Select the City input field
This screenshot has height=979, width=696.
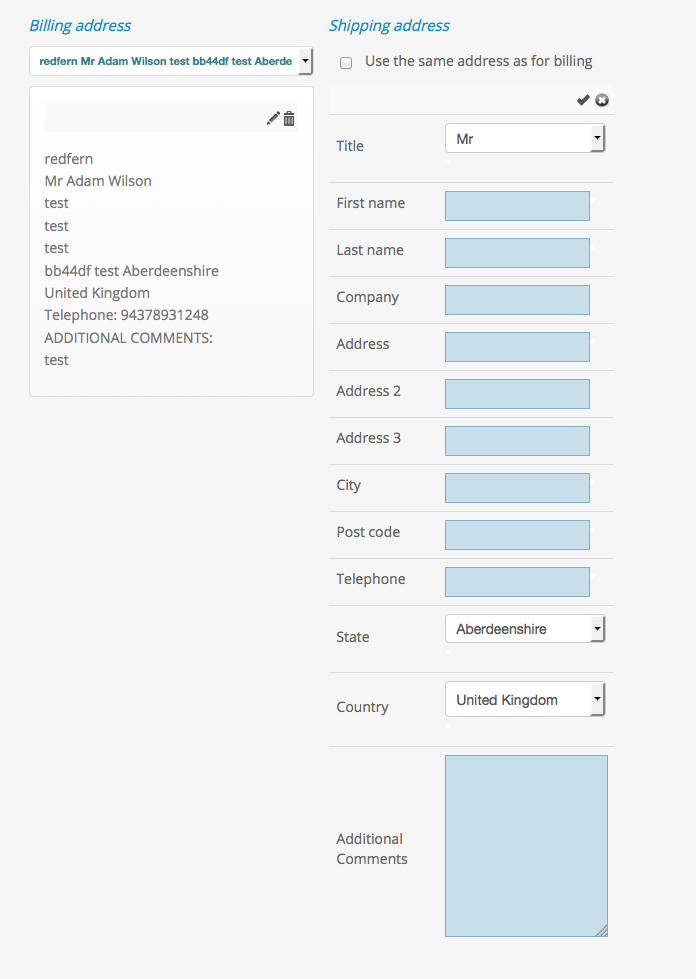tap(517, 488)
